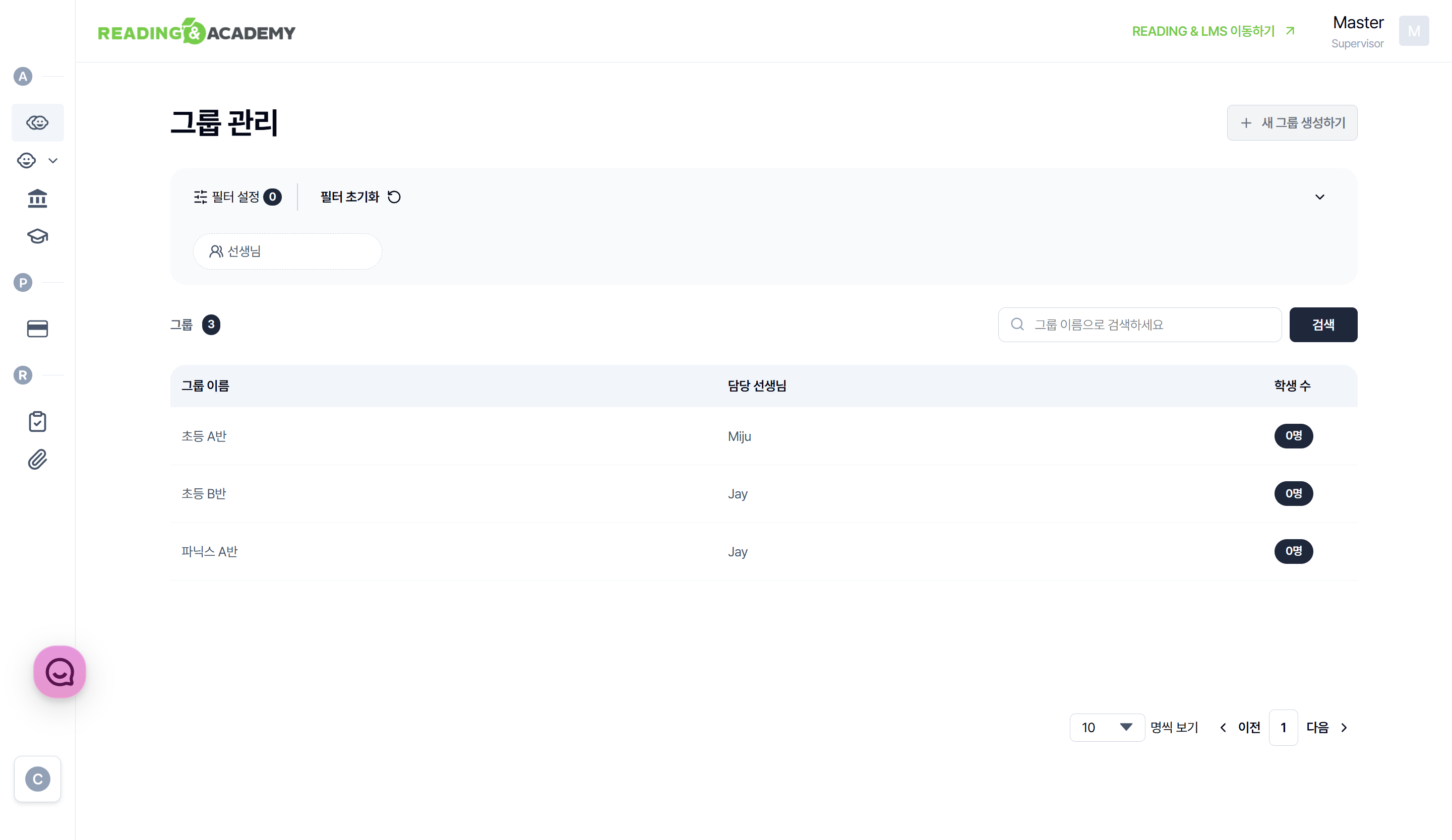This screenshot has height=840, width=1452.
Task: Collapse the filter panel chevron
Action: pyautogui.click(x=1319, y=197)
